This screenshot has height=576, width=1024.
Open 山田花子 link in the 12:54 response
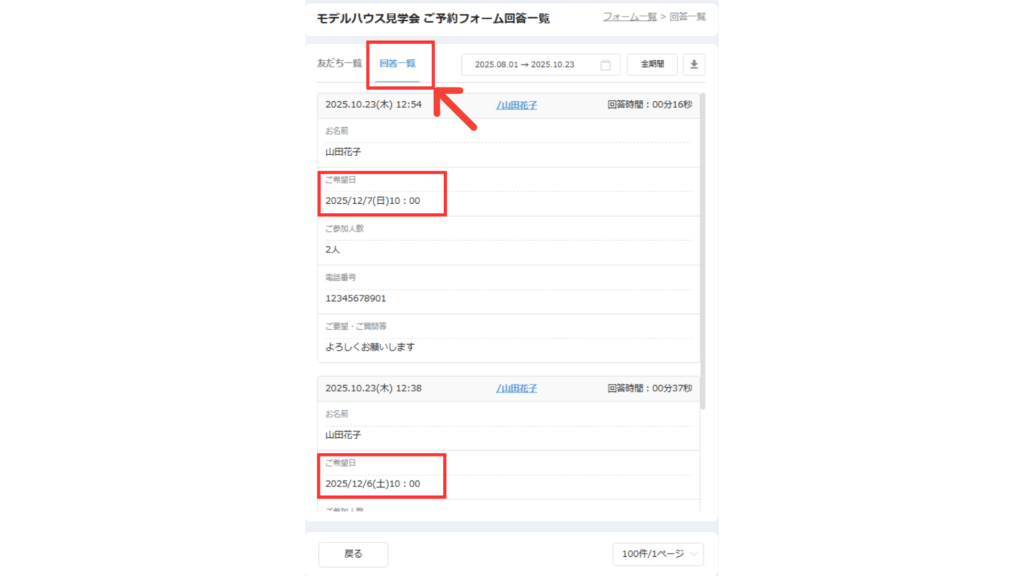click(517, 105)
